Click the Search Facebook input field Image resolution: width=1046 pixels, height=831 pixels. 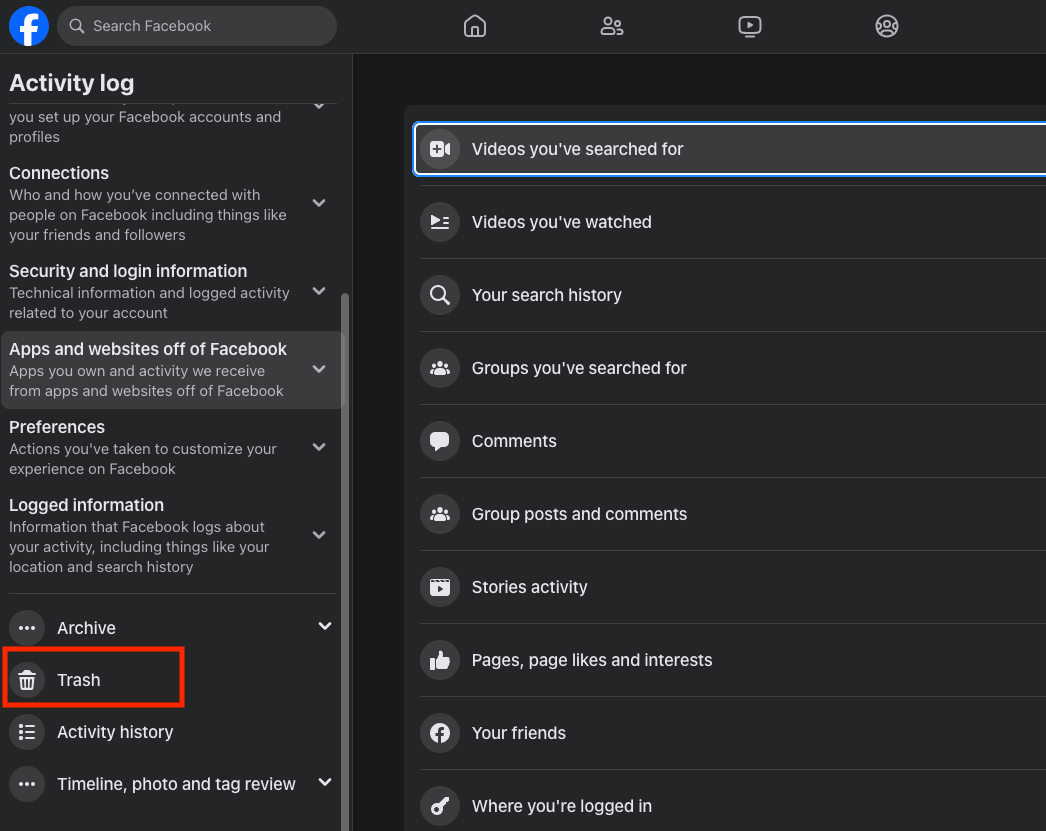point(207,26)
